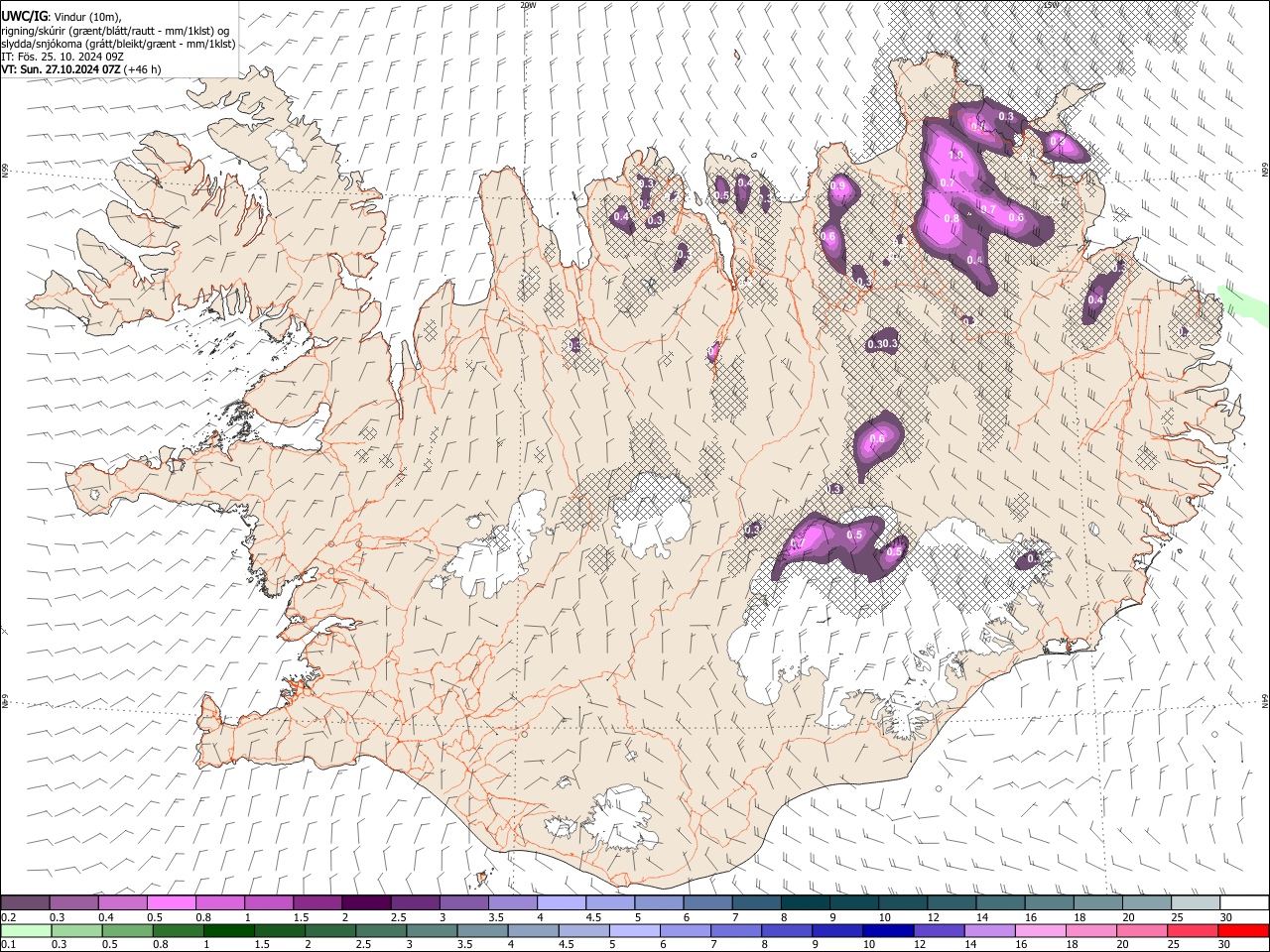
Task: Click the '4.5' label under the upper legend
Action: [x=593, y=917]
